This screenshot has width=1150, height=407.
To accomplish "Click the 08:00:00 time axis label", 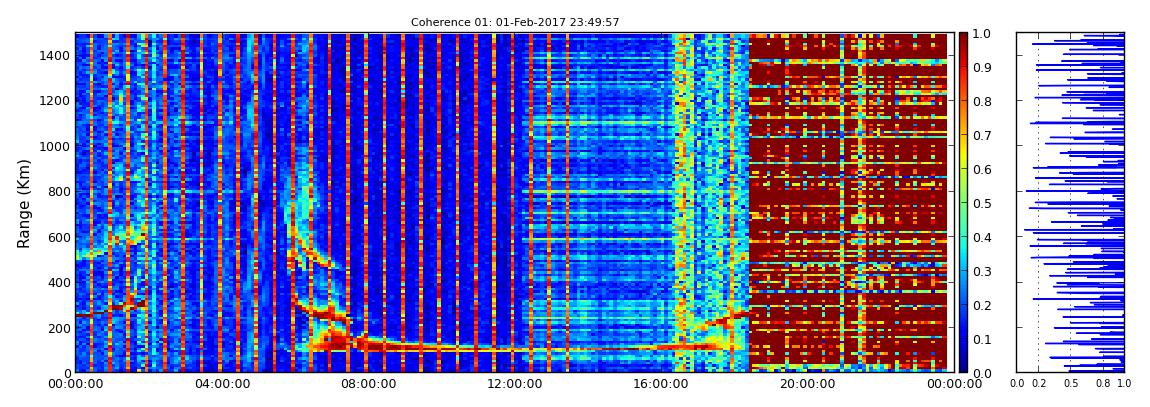I will (x=366, y=384).
